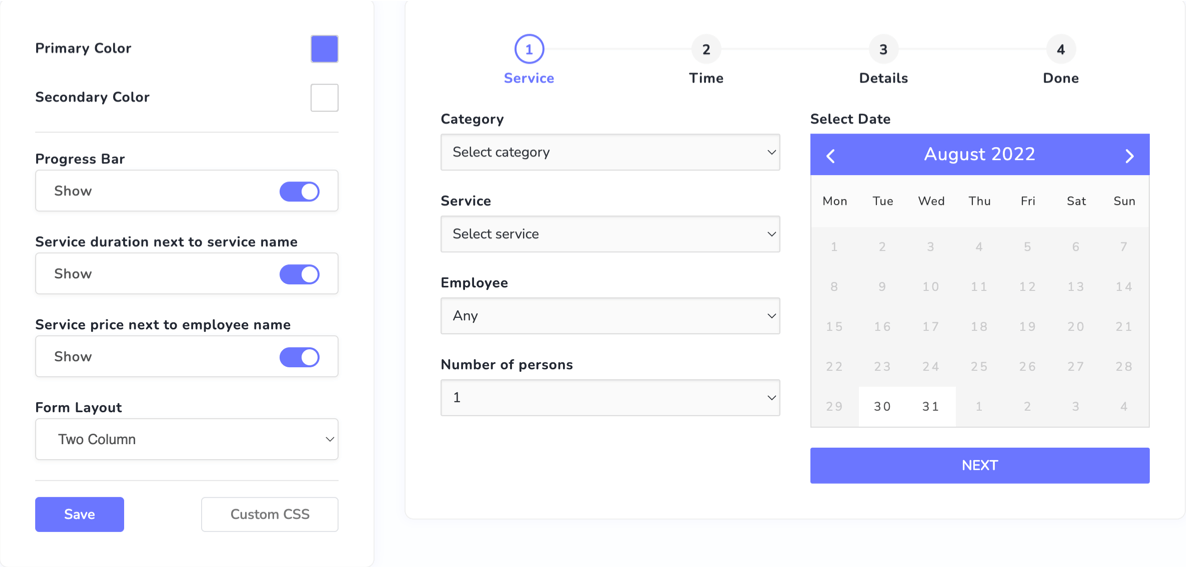Screen dimensions: 1186x567
Task: Select step 4 Done indicator
Action: [x=1060, y=49]
